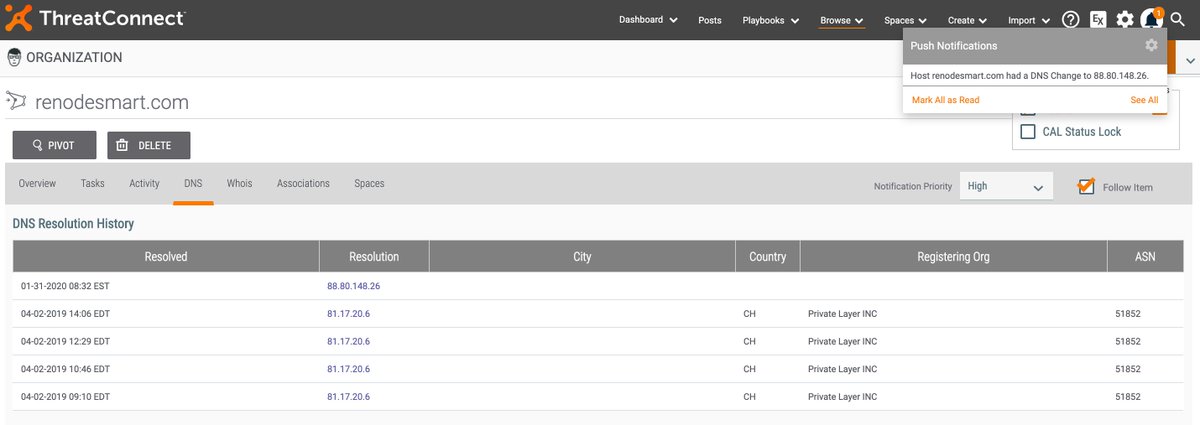Open the Posts menu
The height and width of the screenshot is (425, 1200).
tap(710, 20)
